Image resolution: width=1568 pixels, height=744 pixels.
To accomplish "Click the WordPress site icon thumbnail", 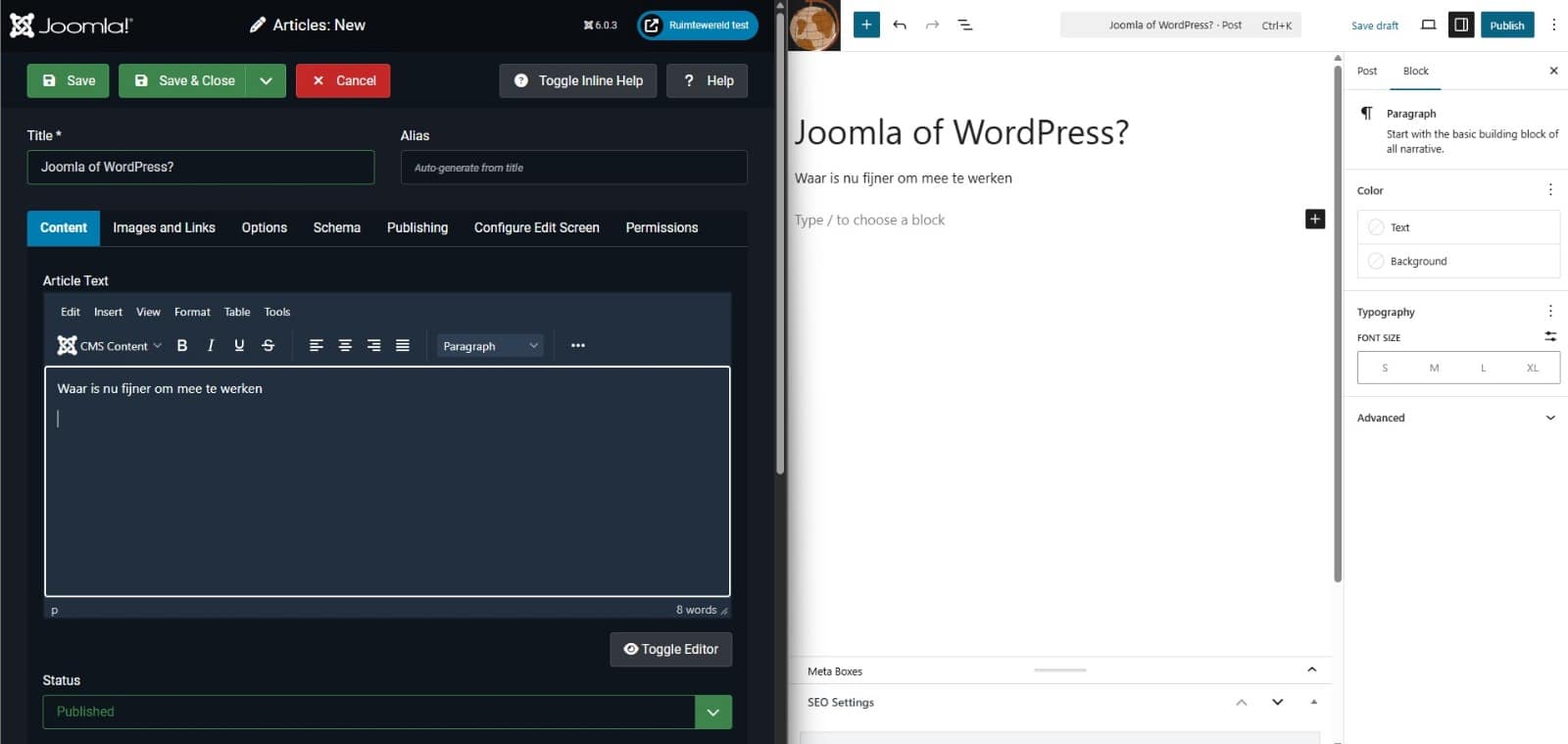I will (814, 25).
